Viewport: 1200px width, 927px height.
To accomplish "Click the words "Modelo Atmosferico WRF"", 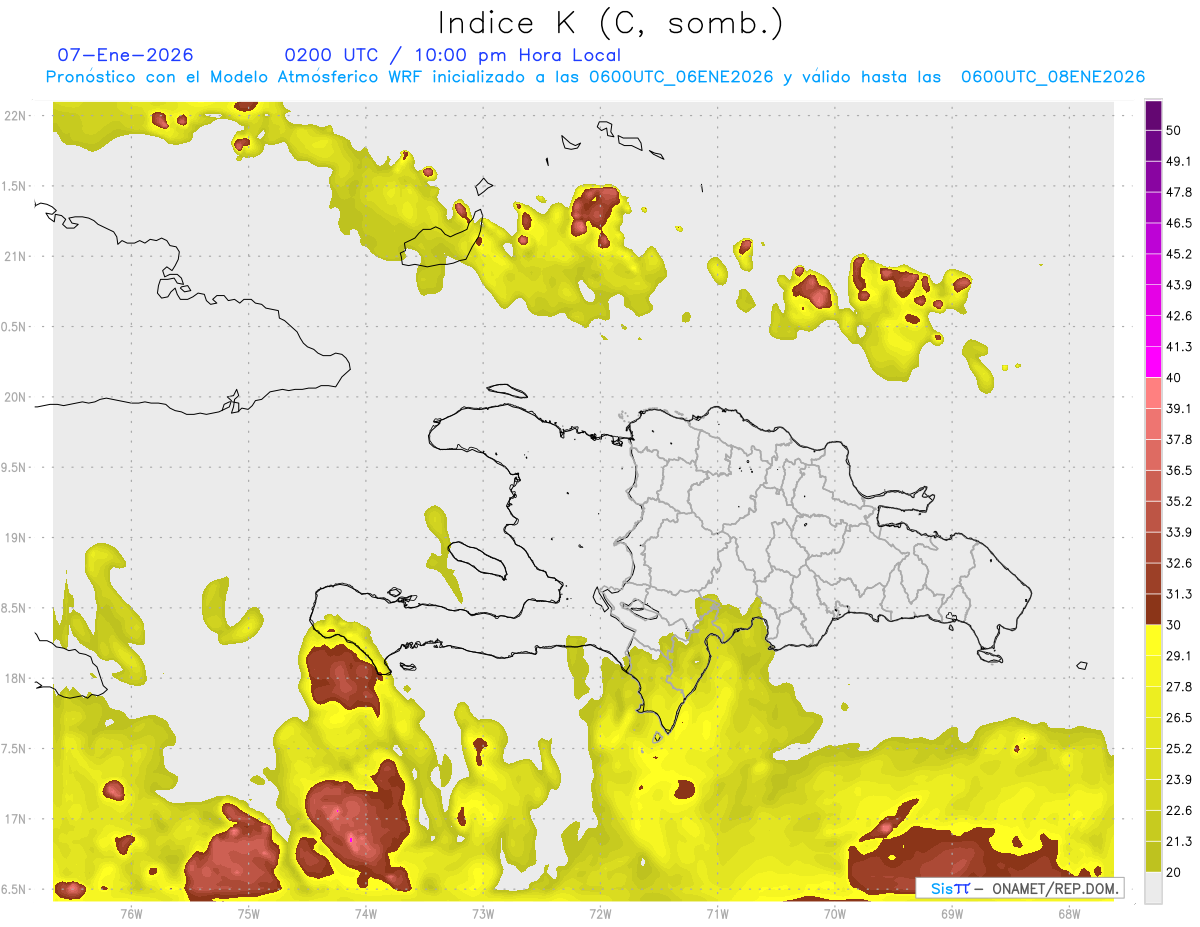I will coord(301,77).
